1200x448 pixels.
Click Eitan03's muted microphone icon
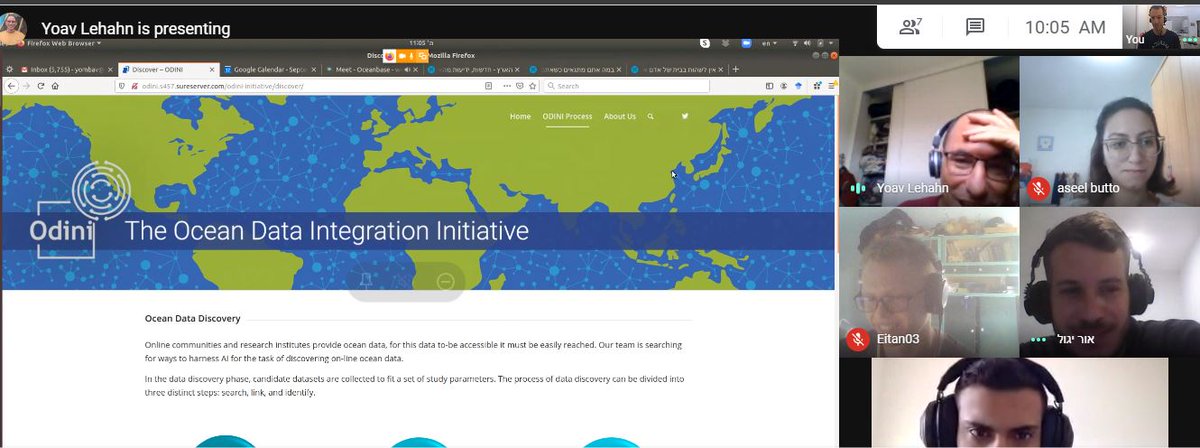coord(857,339)
